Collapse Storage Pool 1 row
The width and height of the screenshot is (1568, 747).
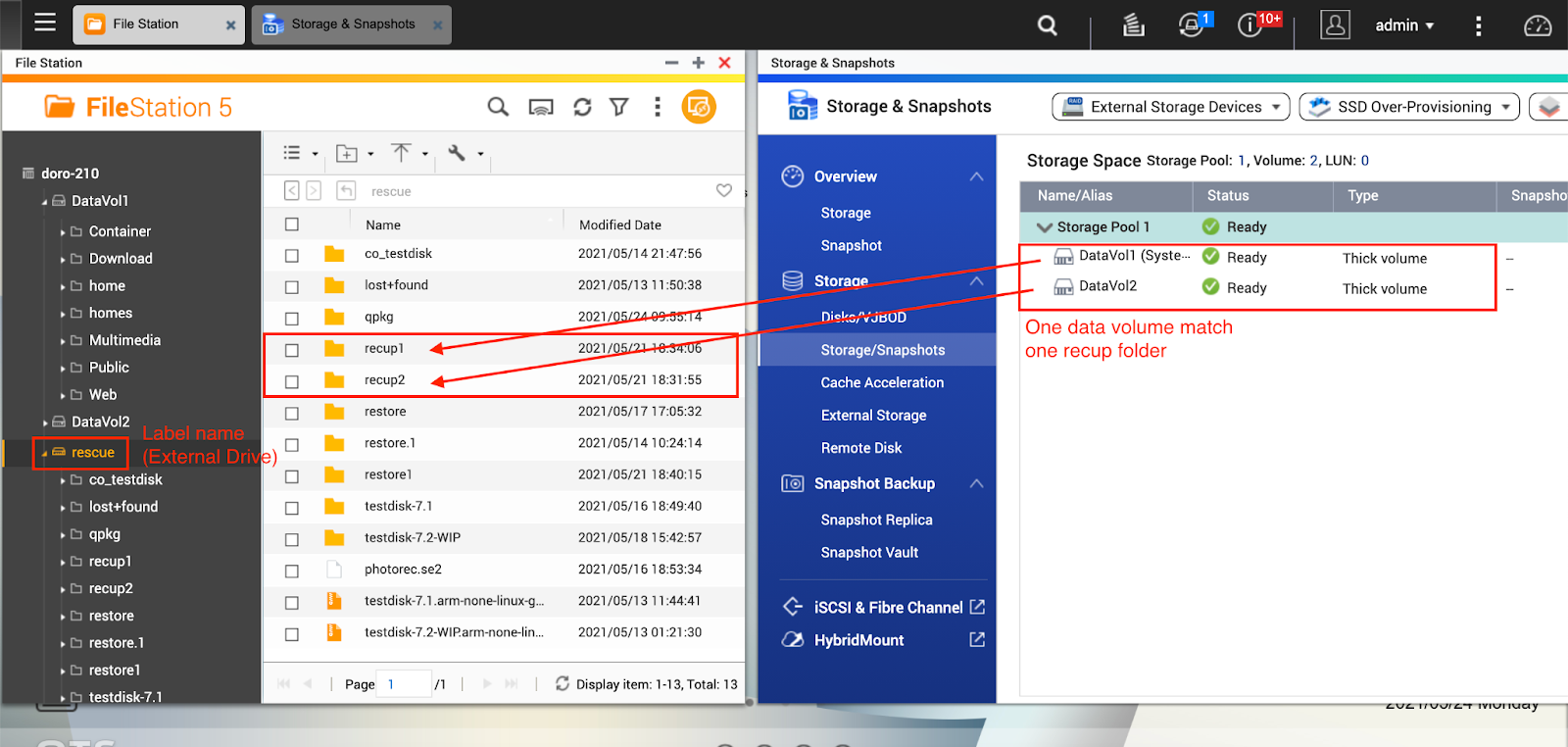(1045, 226)
